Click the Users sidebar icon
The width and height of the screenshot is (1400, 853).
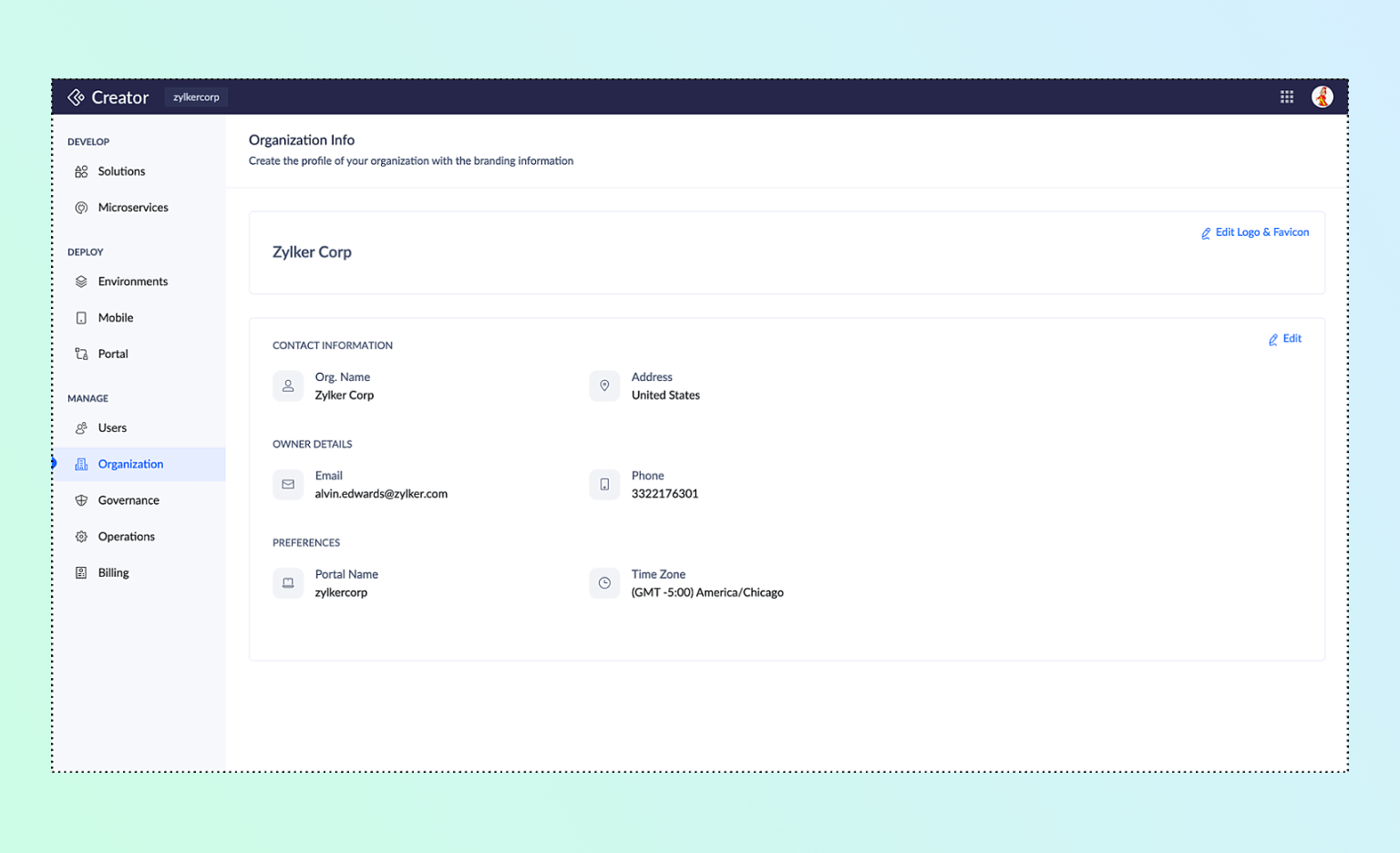(x=81, y=428)
